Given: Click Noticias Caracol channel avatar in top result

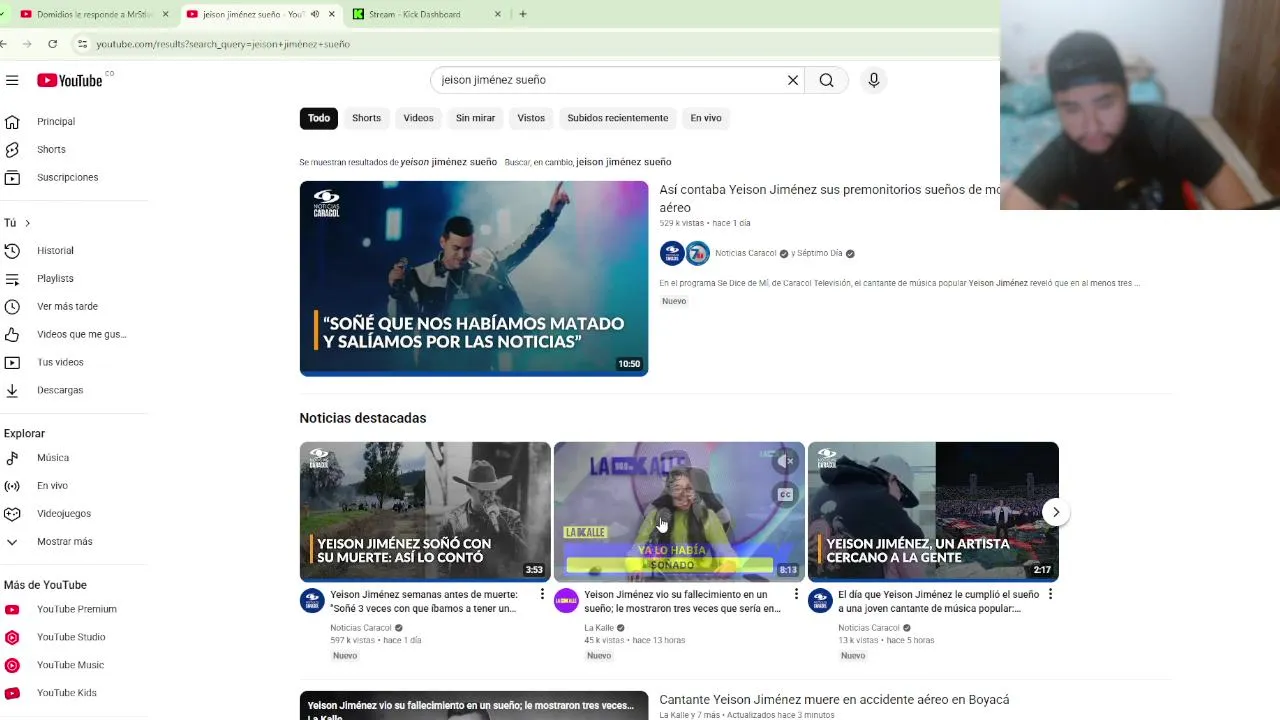Looking at the screenshot, I should (672, 253).
